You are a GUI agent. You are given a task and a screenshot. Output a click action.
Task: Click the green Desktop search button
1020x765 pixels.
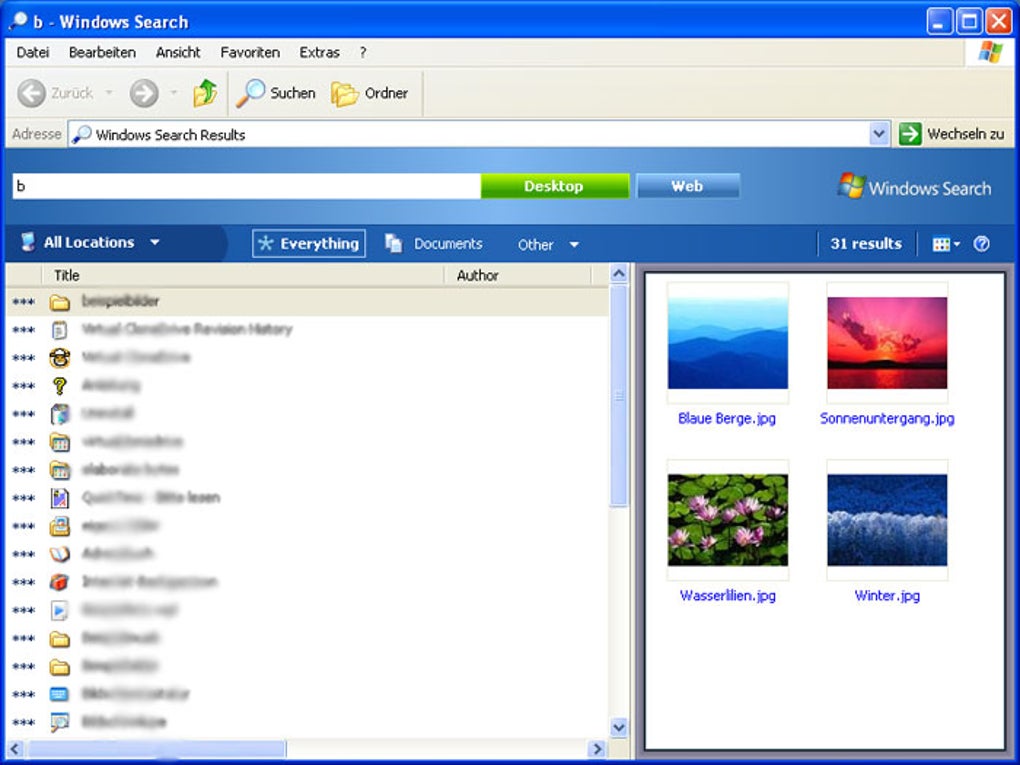[555, 186]
